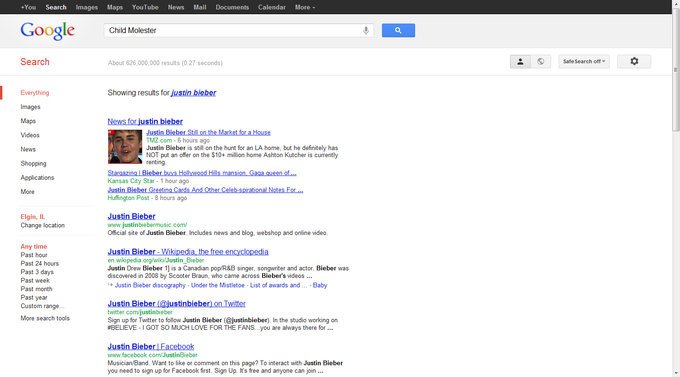Image resolution: width=680 pixels, height=377 pixels.
Task: Click the justin bieber corrected query link
Action: (193, 93)
